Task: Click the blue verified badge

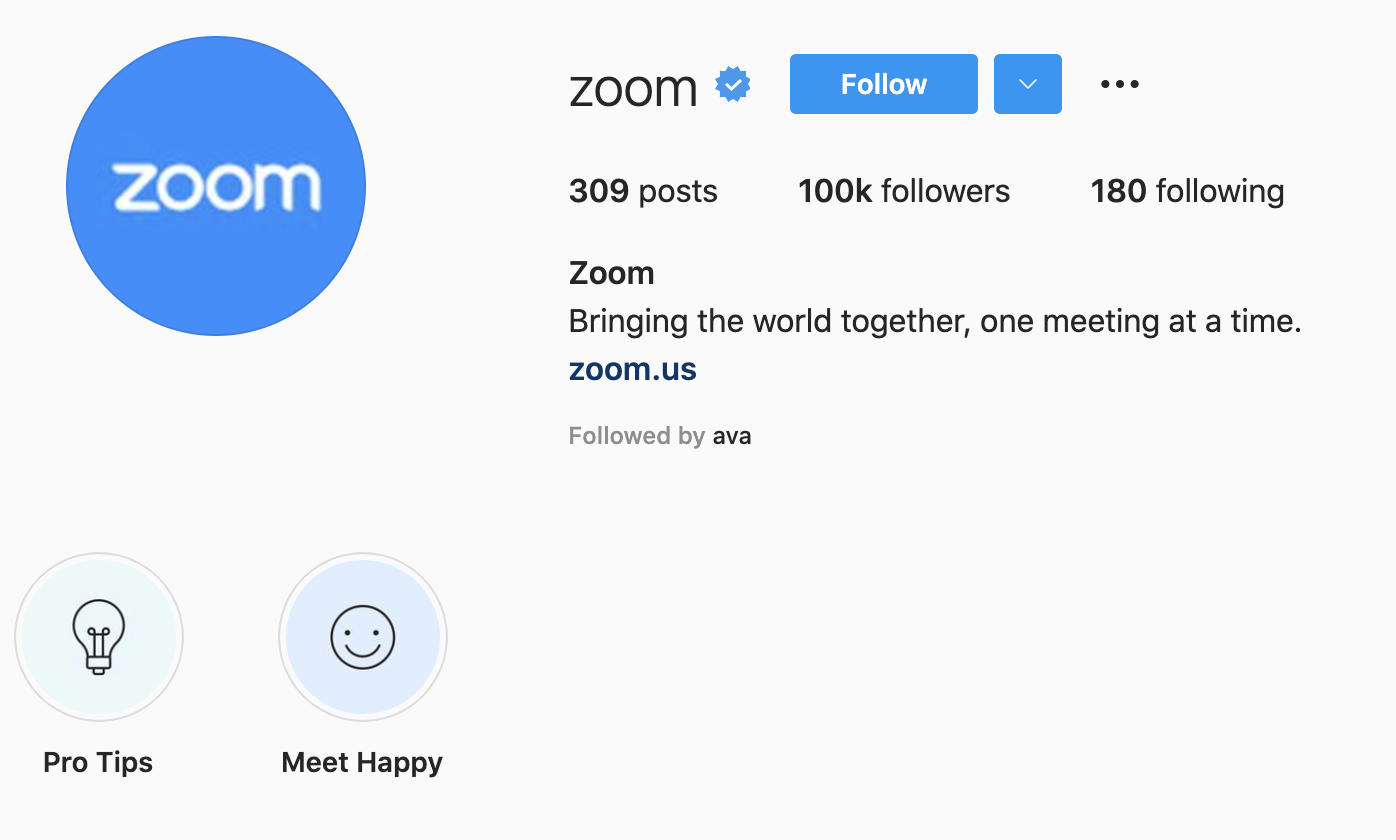Action: point(733,85)
